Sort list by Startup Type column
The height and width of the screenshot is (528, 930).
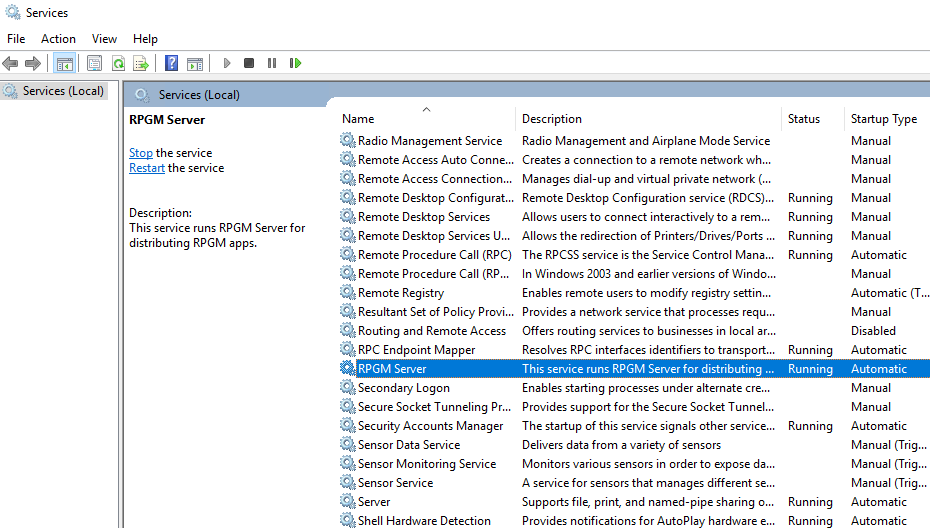884,118
